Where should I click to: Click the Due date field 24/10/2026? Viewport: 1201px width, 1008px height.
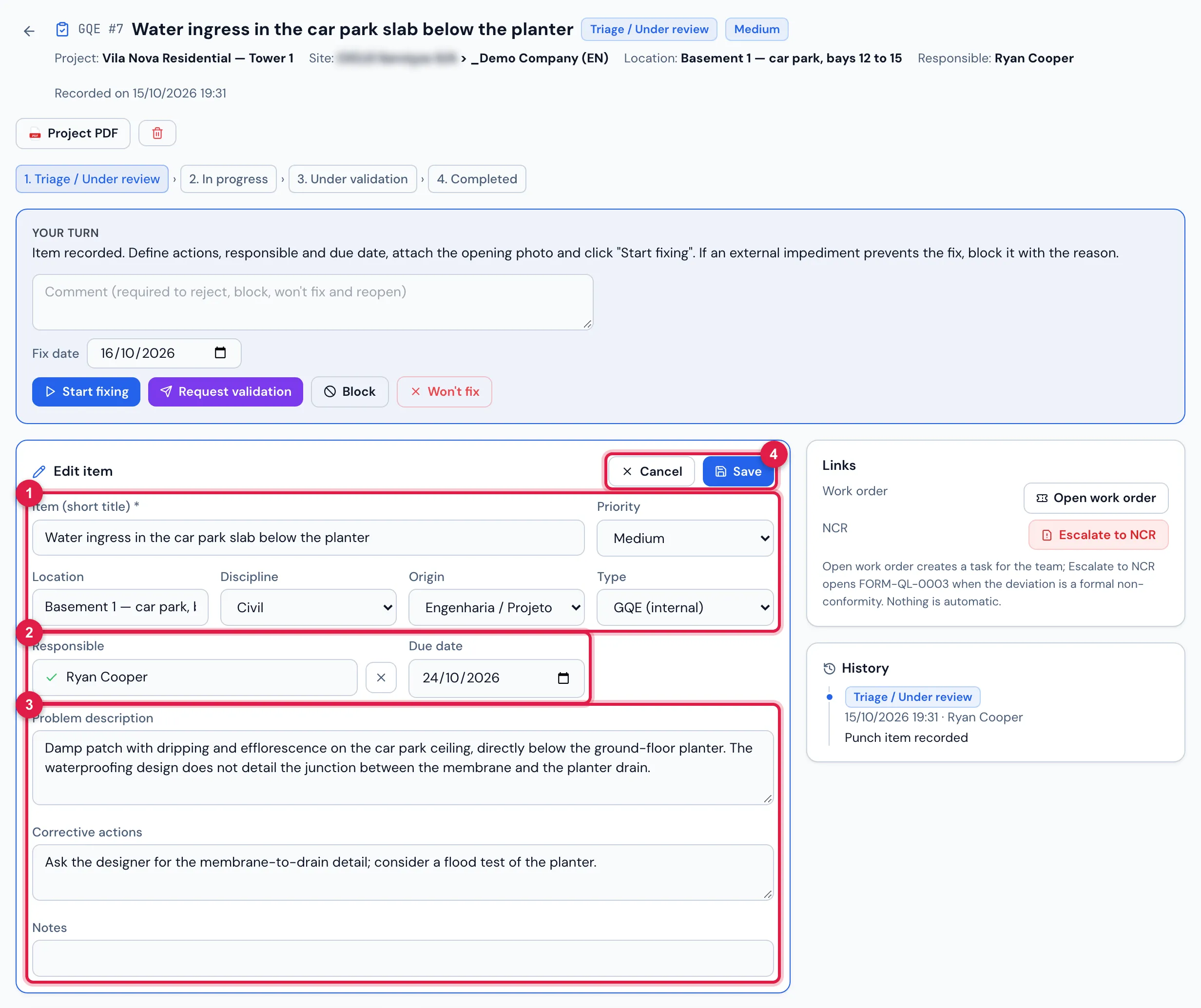[x=496, y=678]
